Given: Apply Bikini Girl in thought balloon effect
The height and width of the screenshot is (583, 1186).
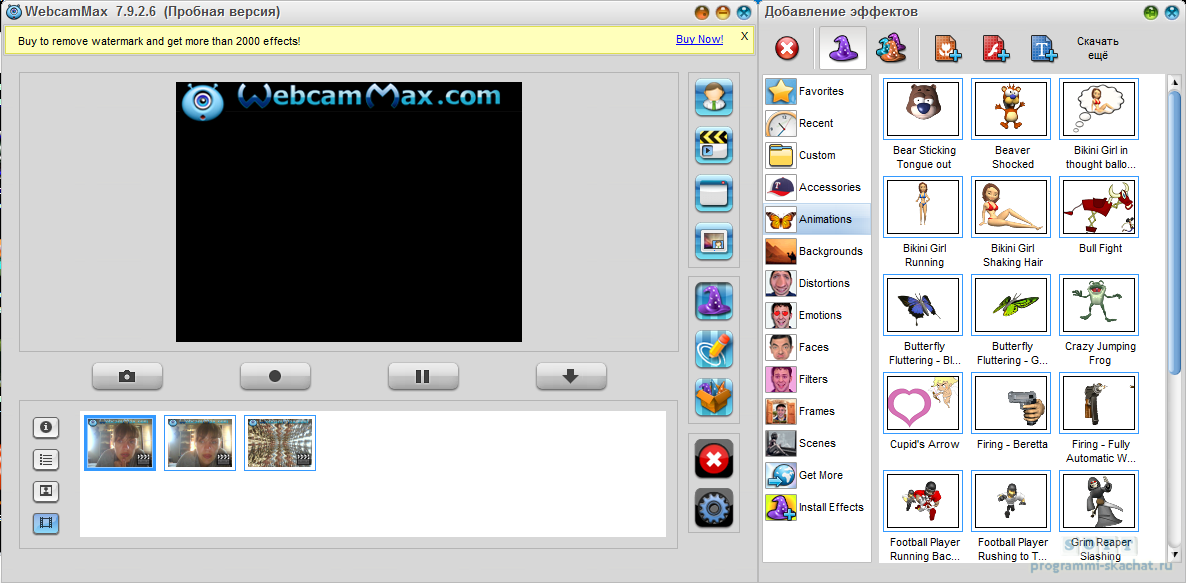Looking at the screenshot, I should tap(1099, 110).
